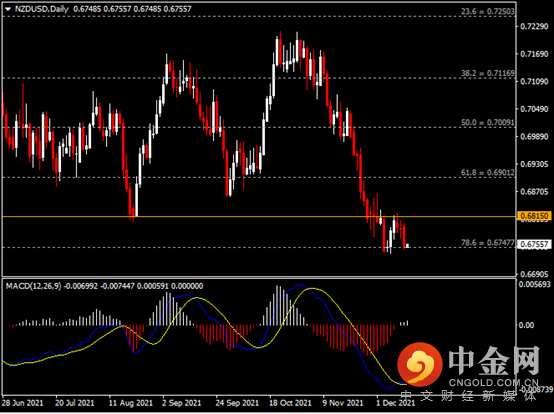Click the 9 Nov 2021 date label
This screenshot has width=554, height=414.
point(343,403)
